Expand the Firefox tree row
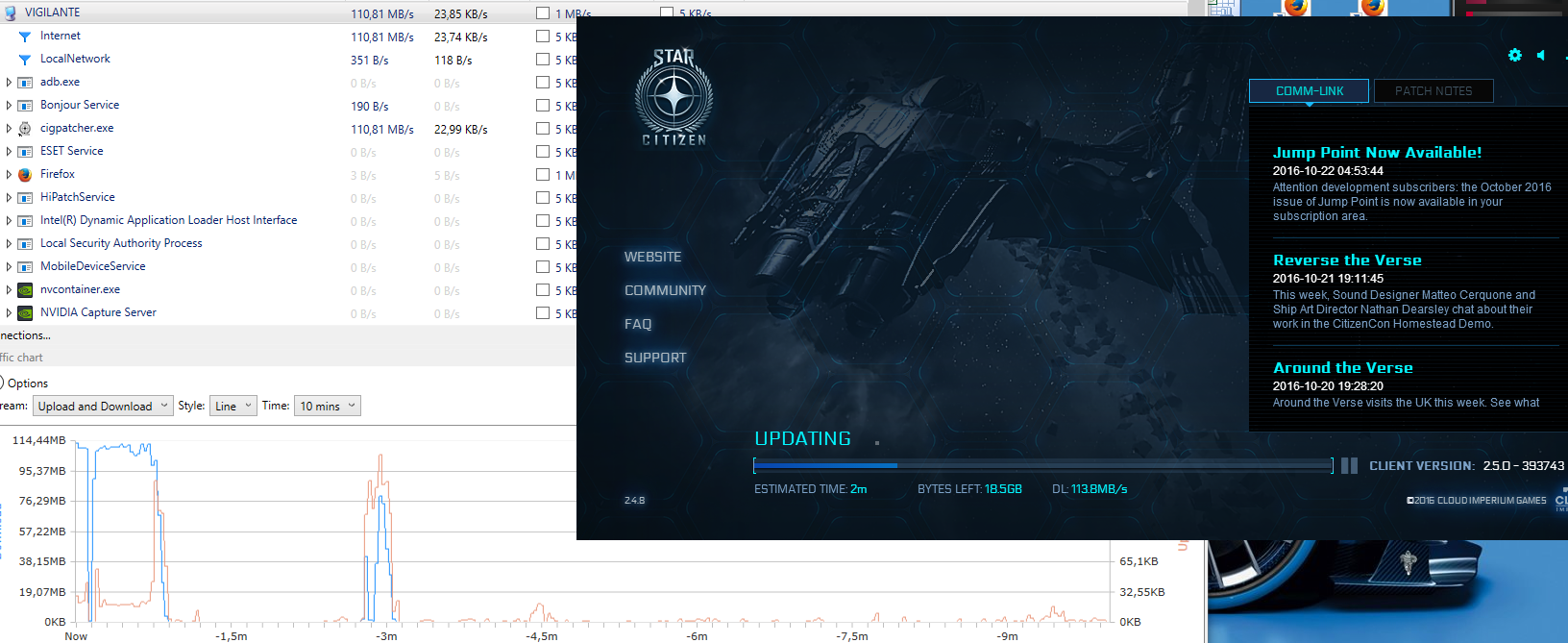This screenshot has height=643, width=1568. [x=9, y=175]
